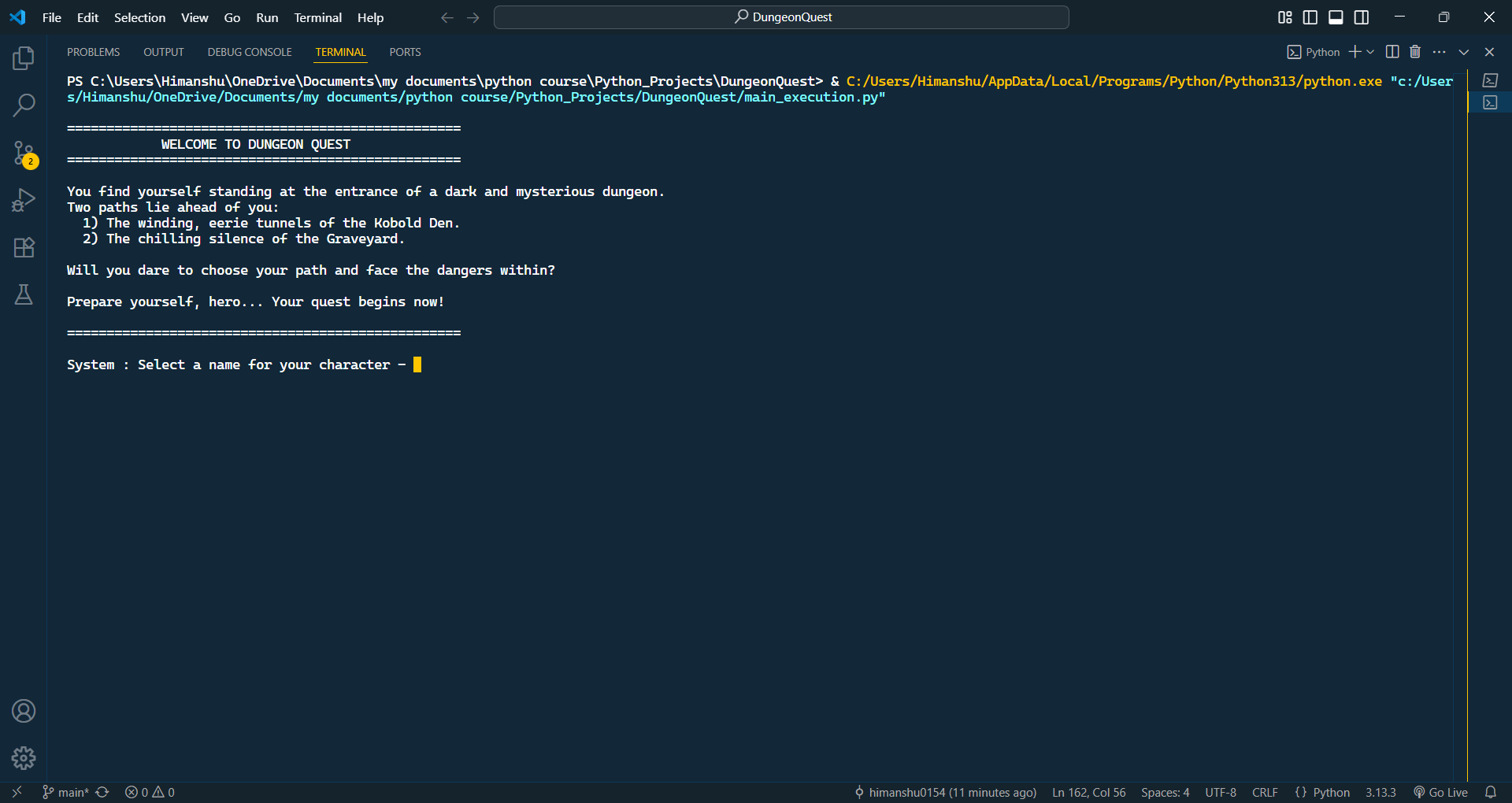Open terminal Views and More Actions ellipsis
The width and height of the screenshot is (1512, 803).
[x=1440, y=52]
